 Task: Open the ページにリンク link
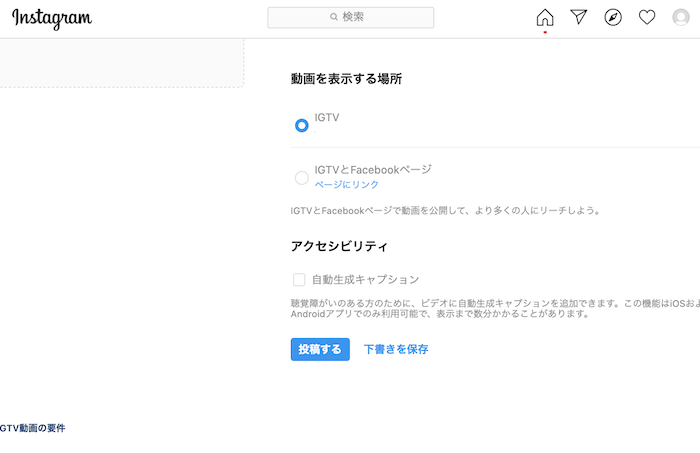(x=346, y=184)
